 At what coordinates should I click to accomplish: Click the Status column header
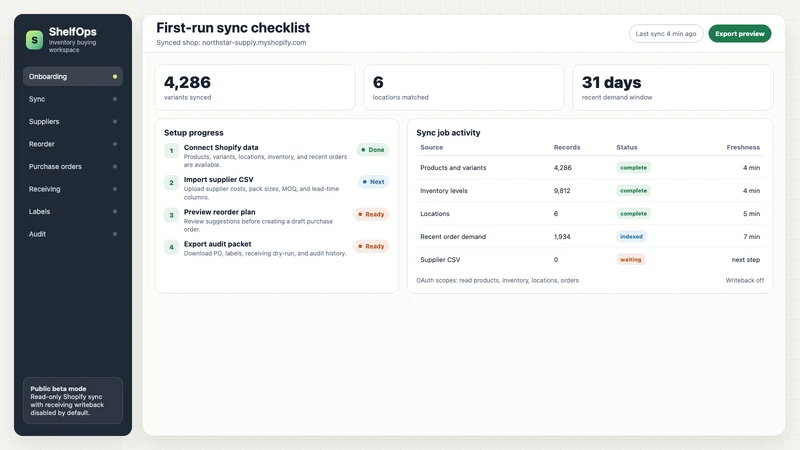click(x=627, y=147)
